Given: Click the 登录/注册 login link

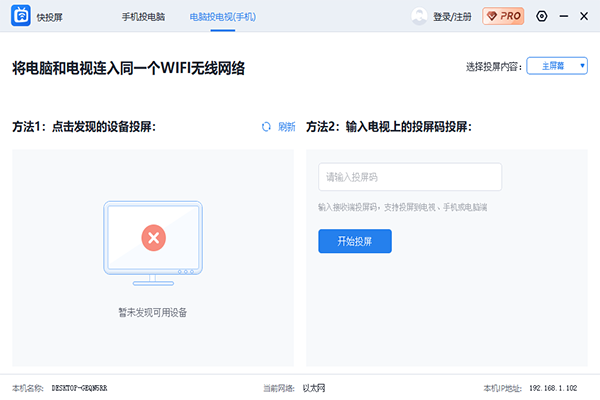Looking at the screenshot, I should pyautogui.click(x=451, y=17).
